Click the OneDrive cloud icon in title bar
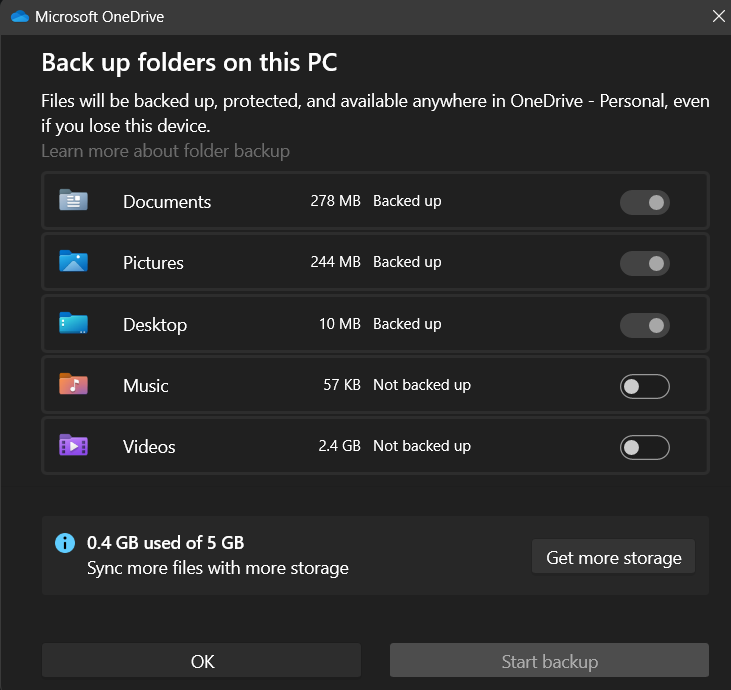Image resolution: width=731 pixels, height=690 pixels. [x=20, y=17]
